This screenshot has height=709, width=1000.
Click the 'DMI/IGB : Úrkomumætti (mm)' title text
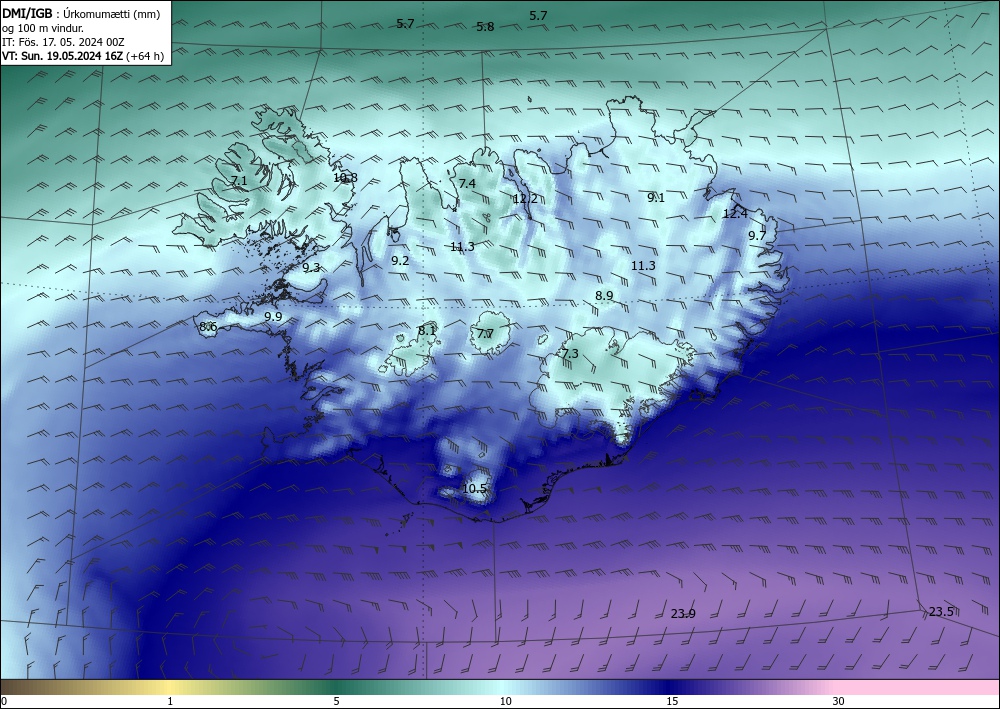[82, 13]
